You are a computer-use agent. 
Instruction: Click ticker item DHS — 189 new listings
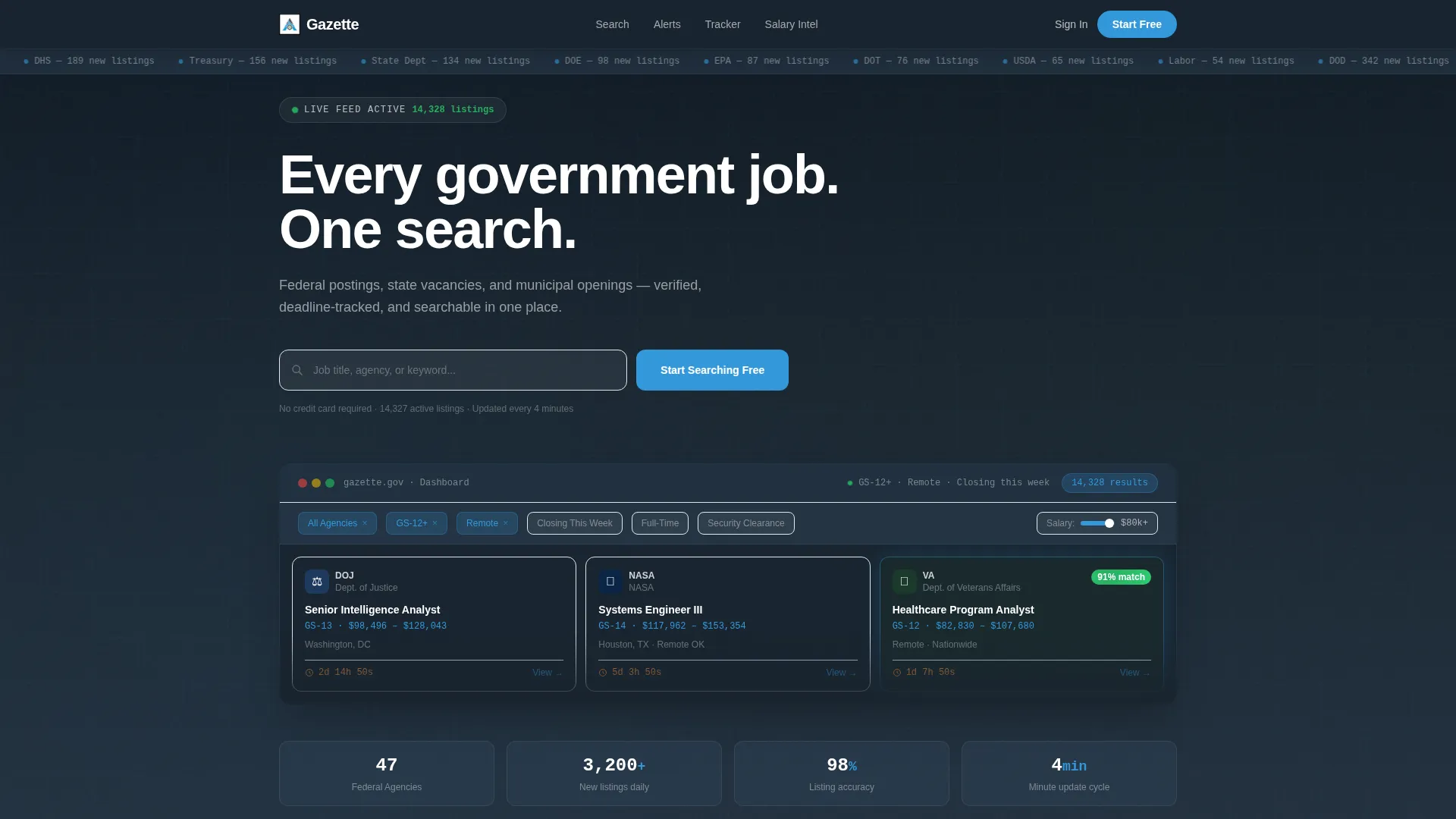tap(89, 61)
